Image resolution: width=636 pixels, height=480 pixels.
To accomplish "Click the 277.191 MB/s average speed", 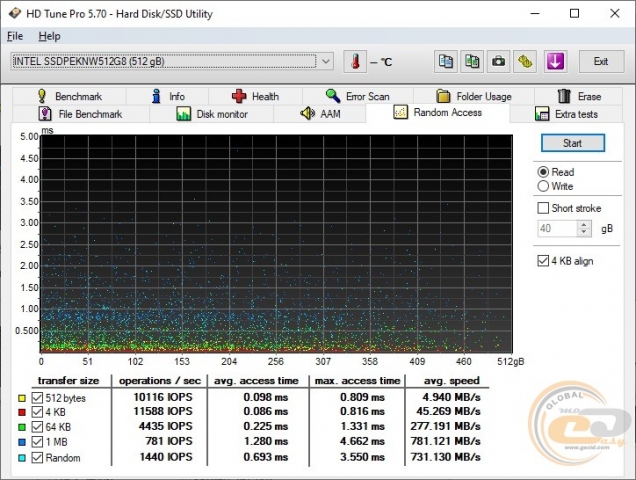I will point(446,426).
